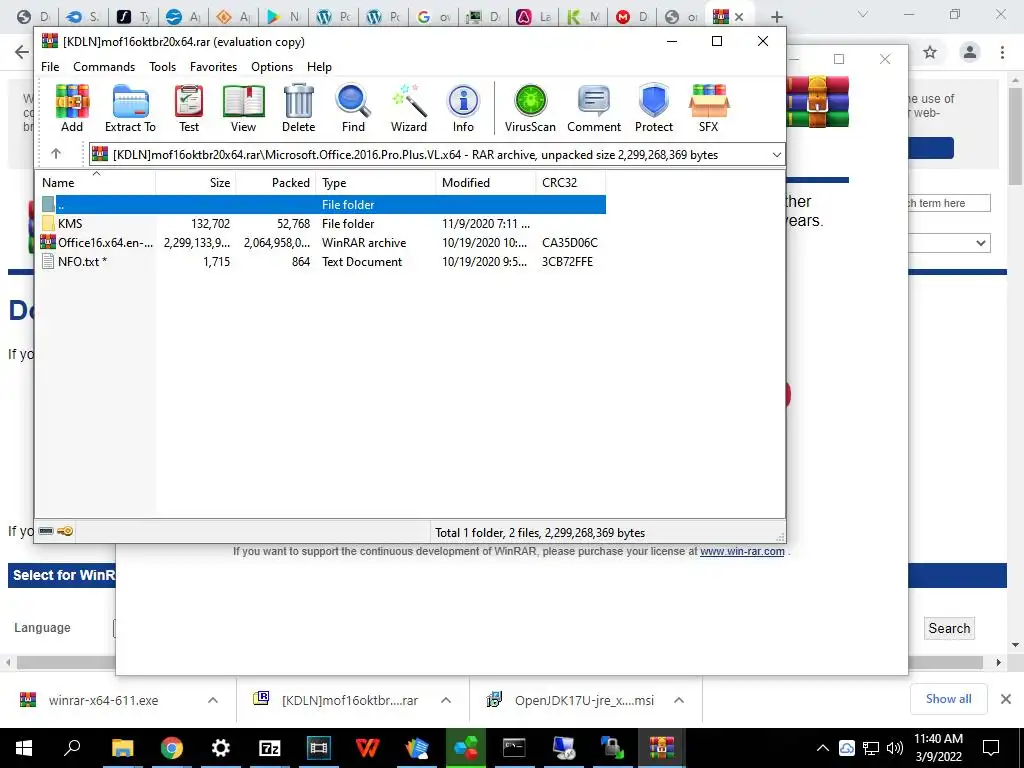Image resolution: width=1024 pixels, height=768 pixels.
Task: Click the browser tabs dropdown chevron
Action: 863,14
